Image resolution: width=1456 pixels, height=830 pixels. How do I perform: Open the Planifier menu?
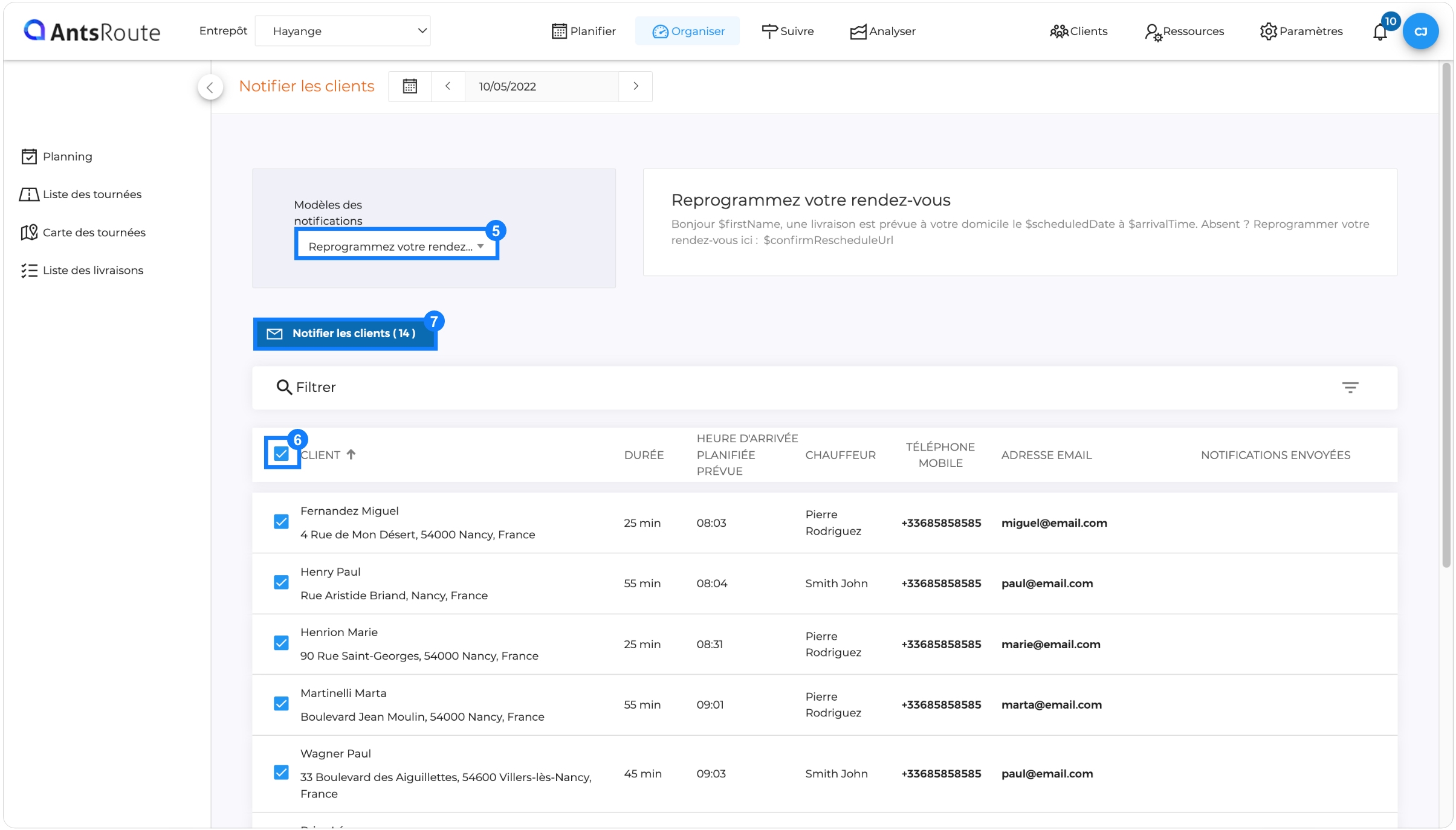[x=583, y=31]
